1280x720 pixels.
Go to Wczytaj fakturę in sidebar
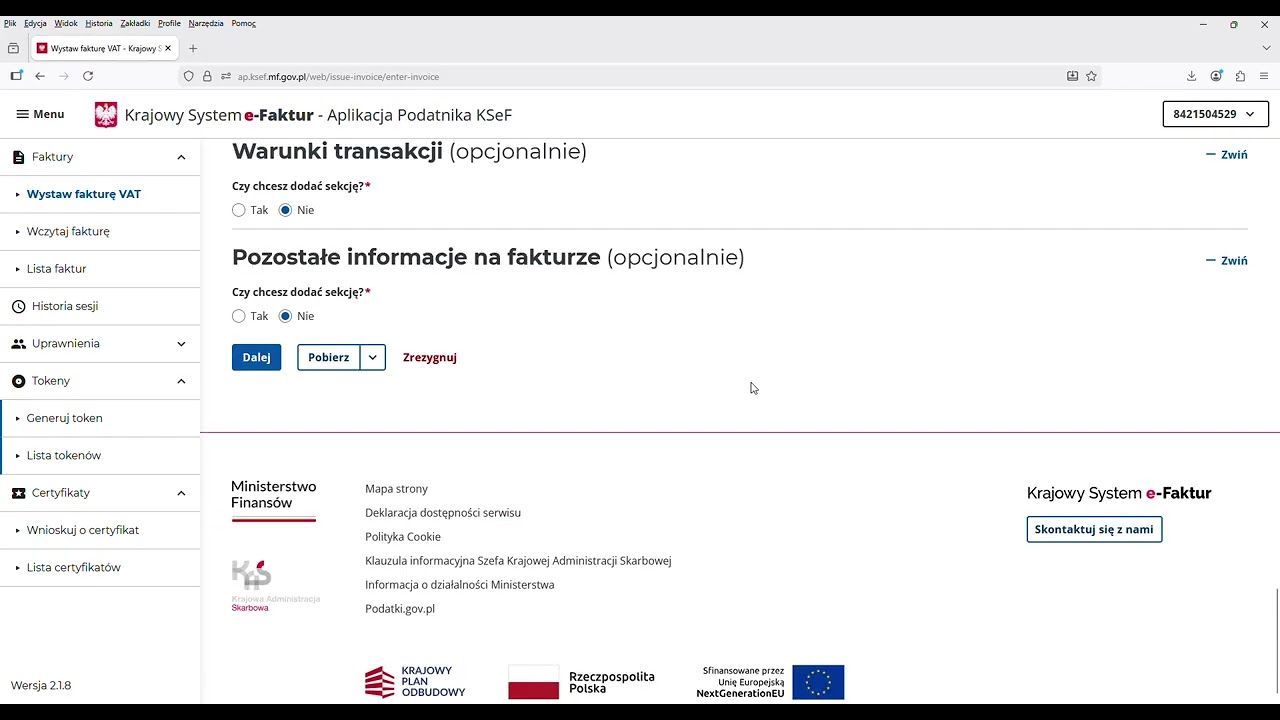coord(68,231)
